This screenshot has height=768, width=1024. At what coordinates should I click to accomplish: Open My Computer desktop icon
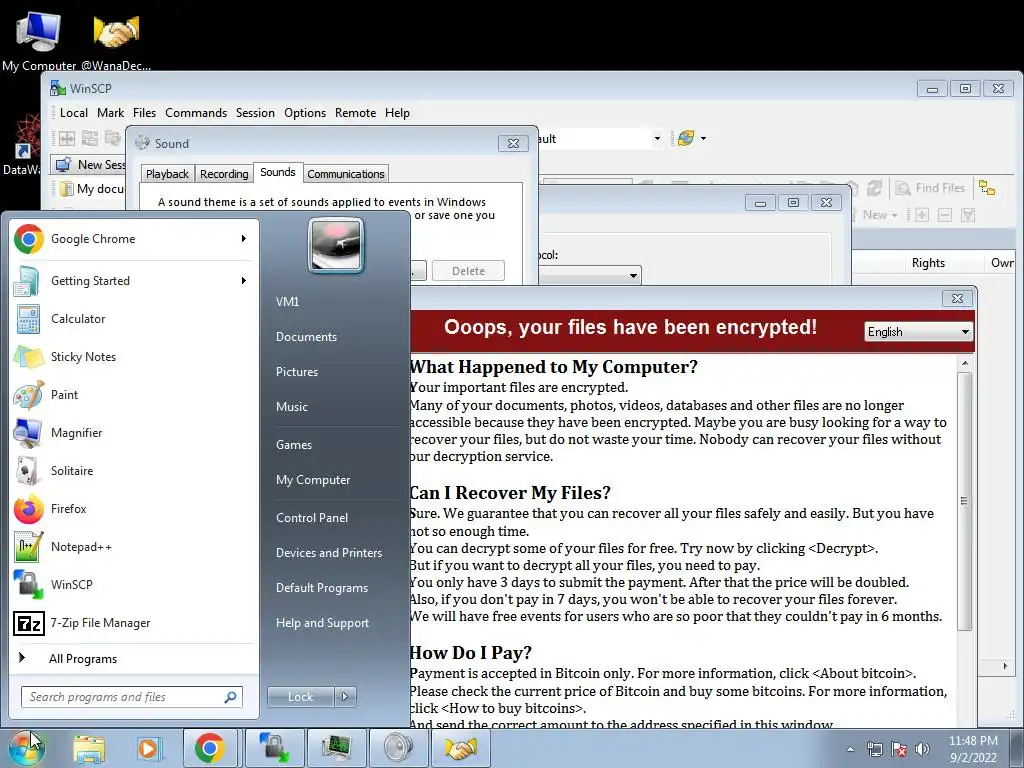(39, 39)
